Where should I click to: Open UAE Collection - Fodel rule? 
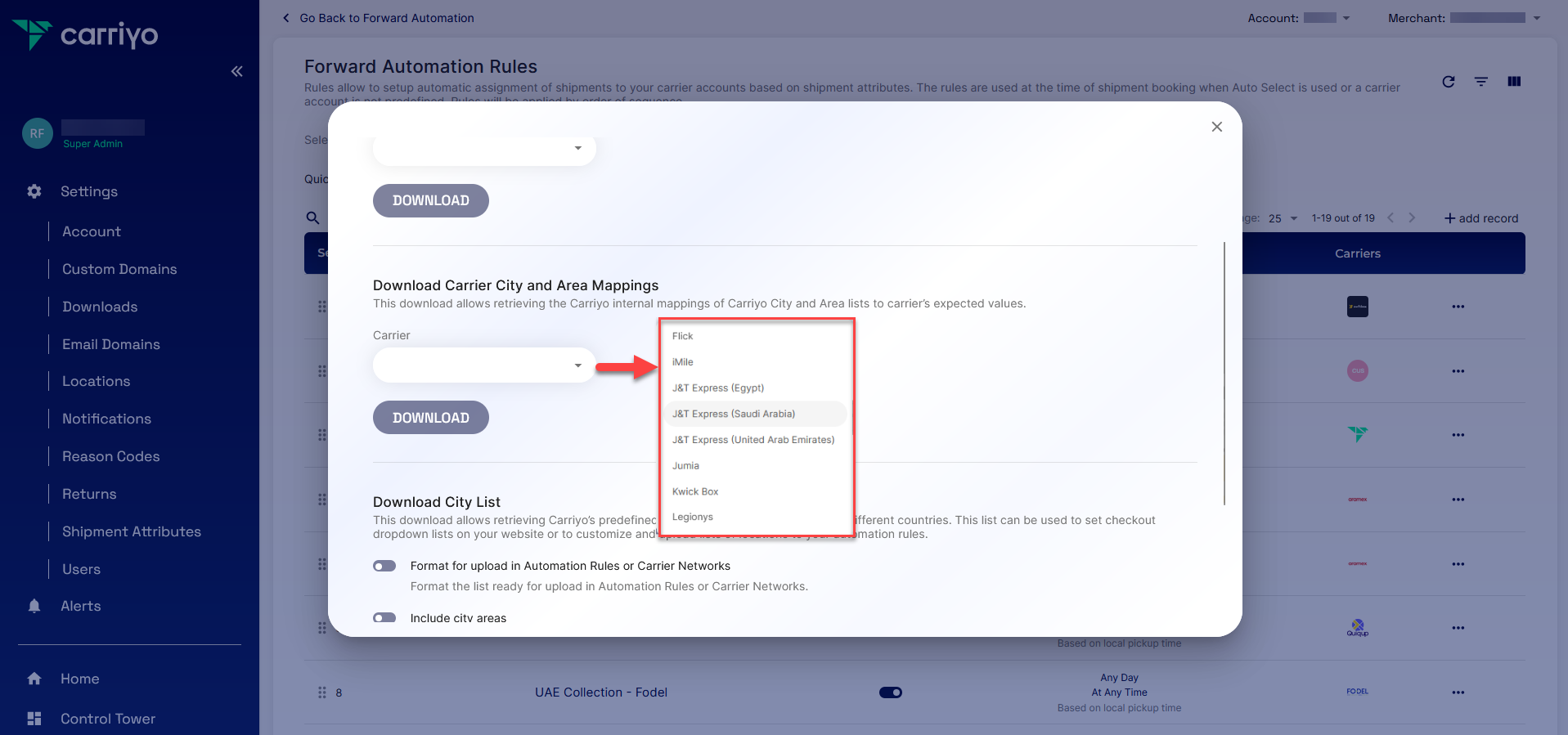point(601,692)
